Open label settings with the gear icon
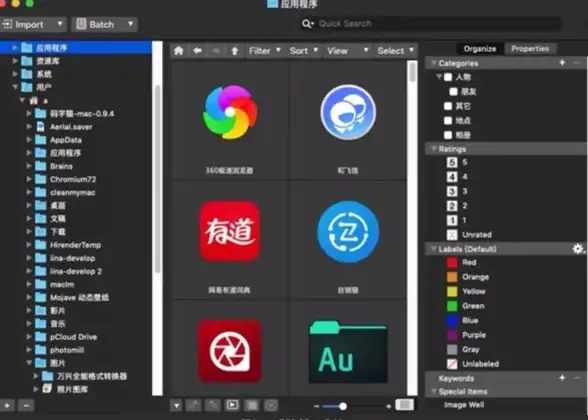 (x=578, y=249)
